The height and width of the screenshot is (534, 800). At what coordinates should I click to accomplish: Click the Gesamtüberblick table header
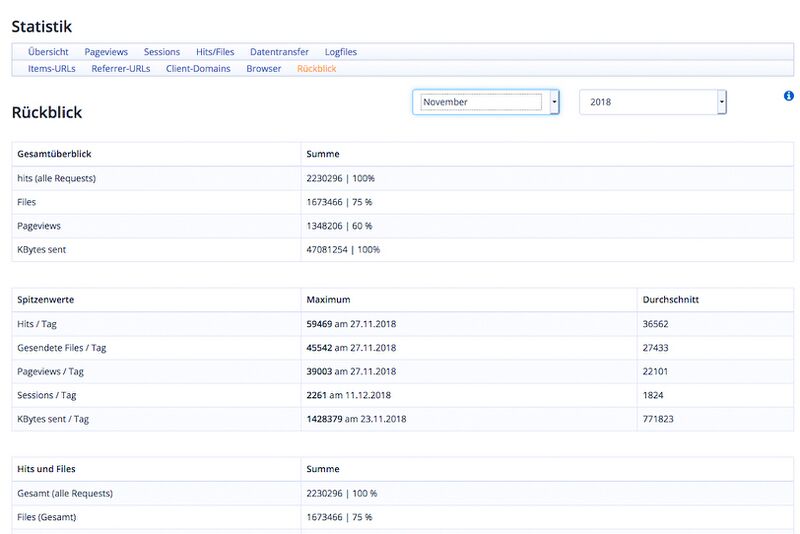tap(54, 154)
